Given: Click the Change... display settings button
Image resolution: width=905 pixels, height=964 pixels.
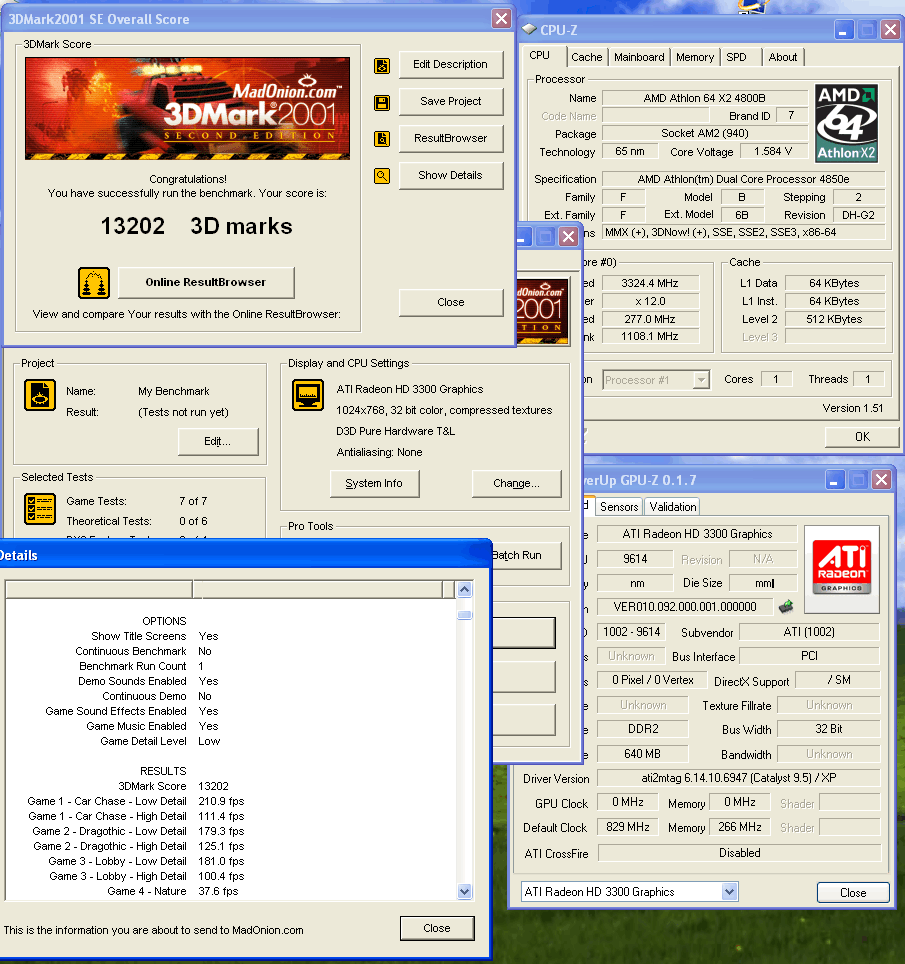Looking at the screenshot, I should [x=516, y=483].
